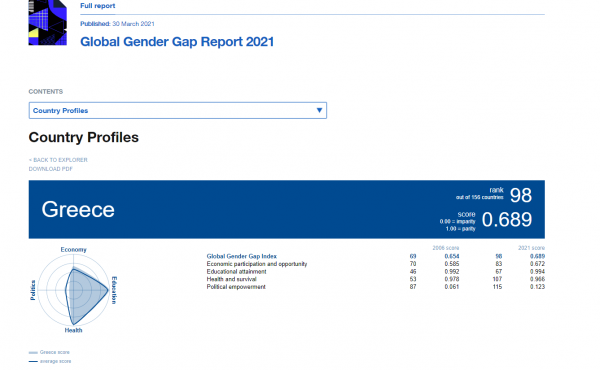600x370 pixels.
Task: Expand the Country Profiles contents dropdown
Action: [x=178, y=111]
